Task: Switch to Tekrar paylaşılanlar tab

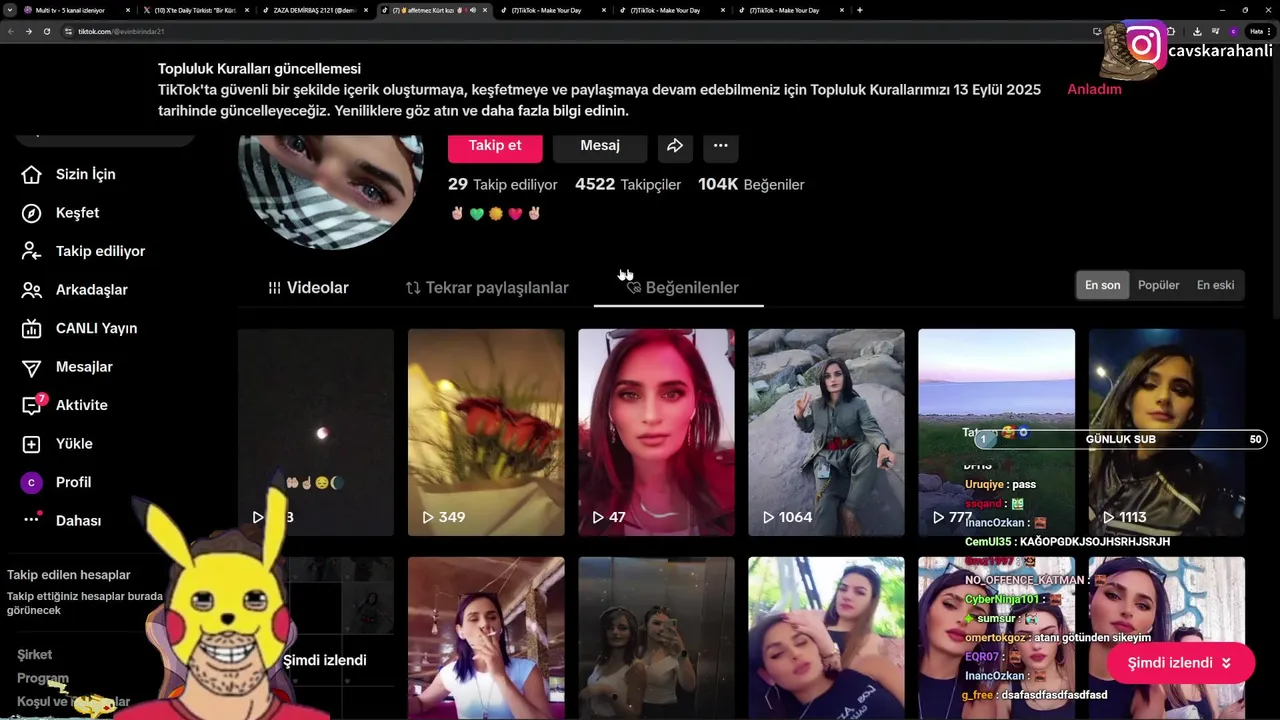Action: 487,288
